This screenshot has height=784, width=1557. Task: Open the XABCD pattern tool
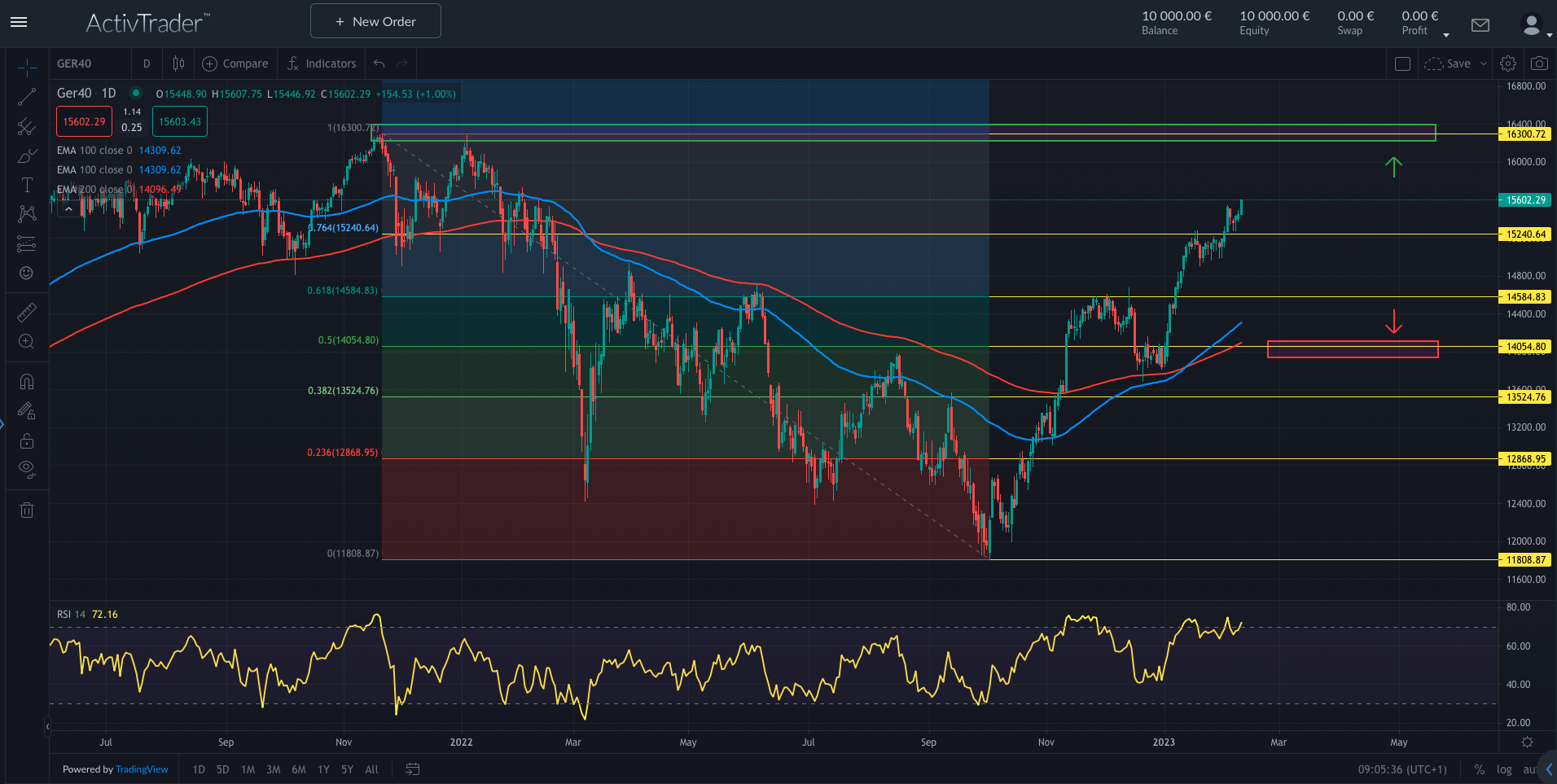point(27,213)
